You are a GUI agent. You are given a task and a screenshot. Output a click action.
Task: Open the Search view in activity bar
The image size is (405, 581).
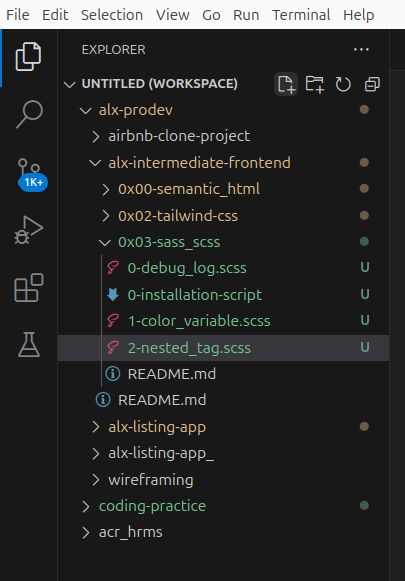pyautogui.click(x=29, y=114)
